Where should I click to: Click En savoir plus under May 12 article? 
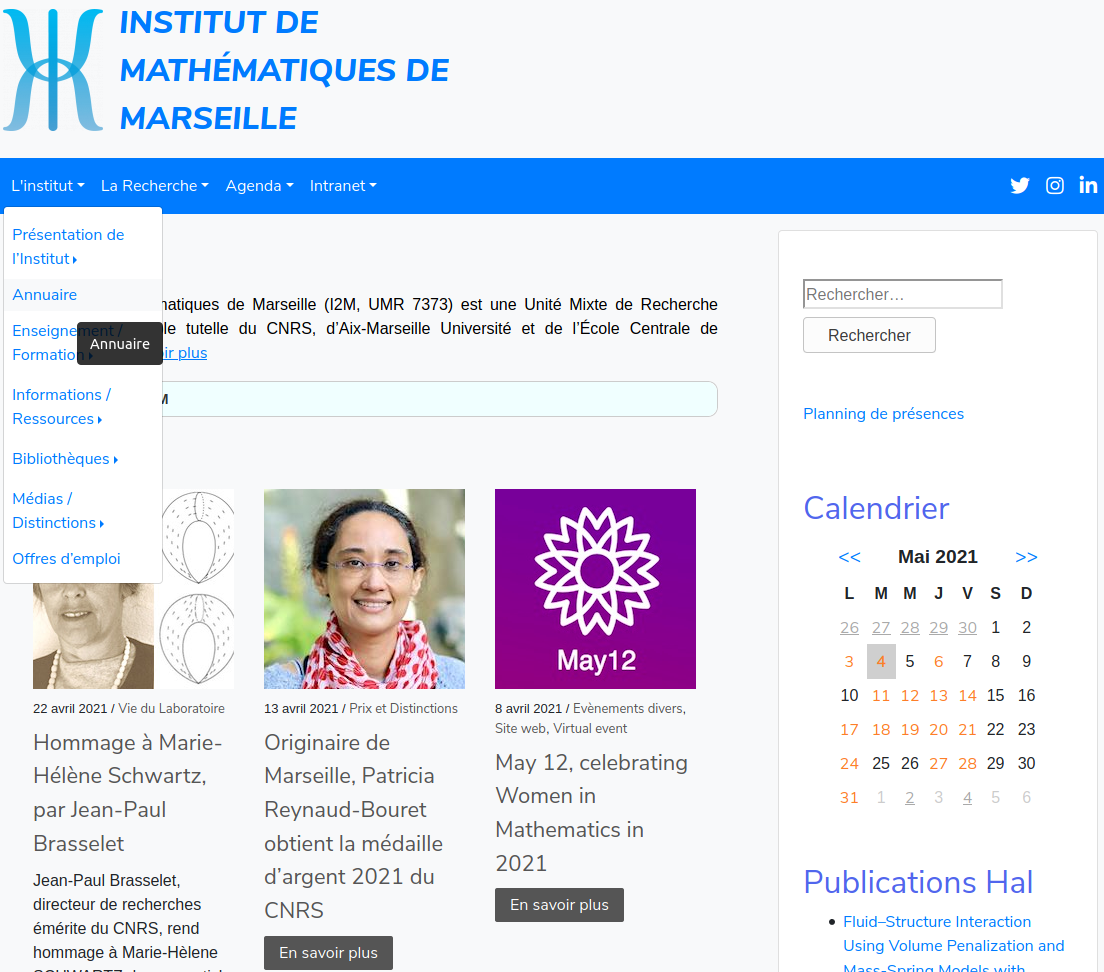click(x=559, y=905)
